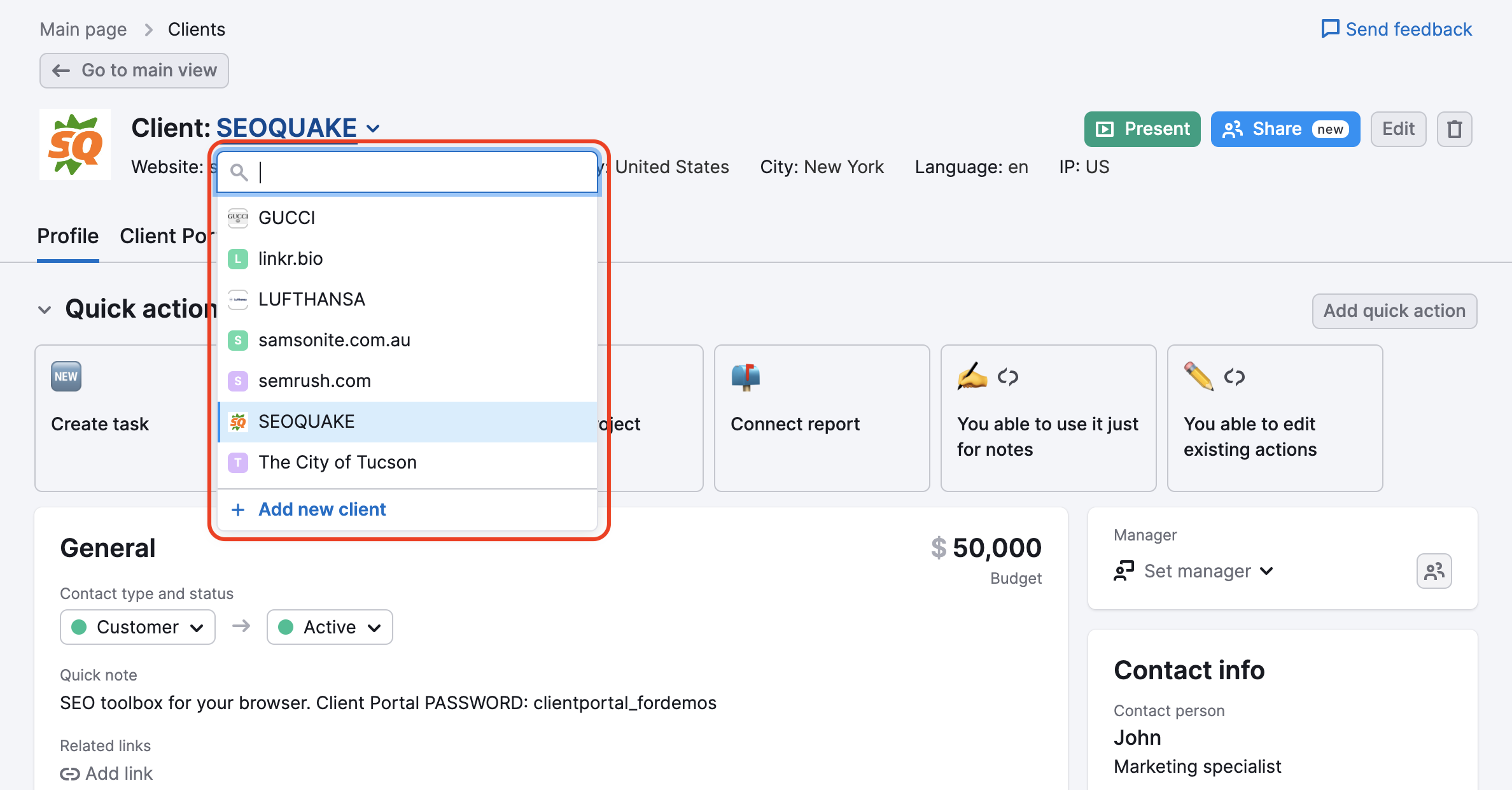Open the Connect report quick action card
Image resolution: width=1512 pixels, height=790 pixels.
822,418
